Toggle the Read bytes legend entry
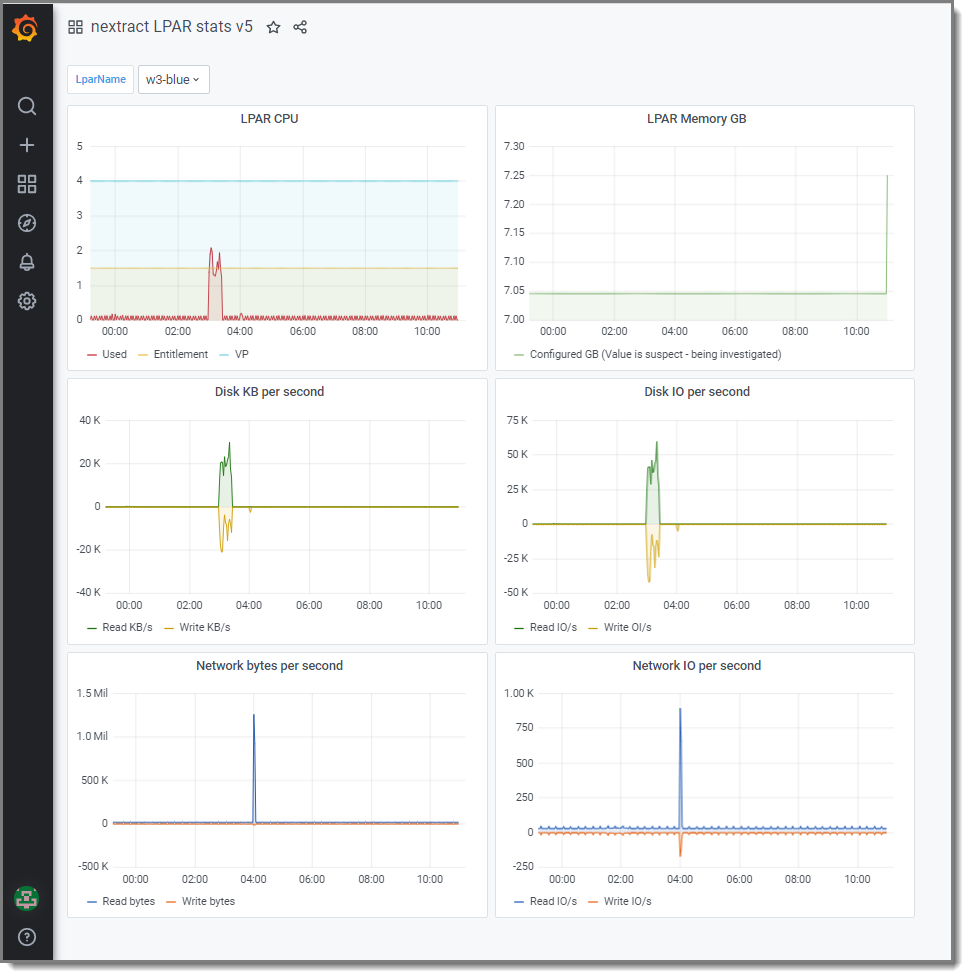969x978 pixels. (128, 901)
